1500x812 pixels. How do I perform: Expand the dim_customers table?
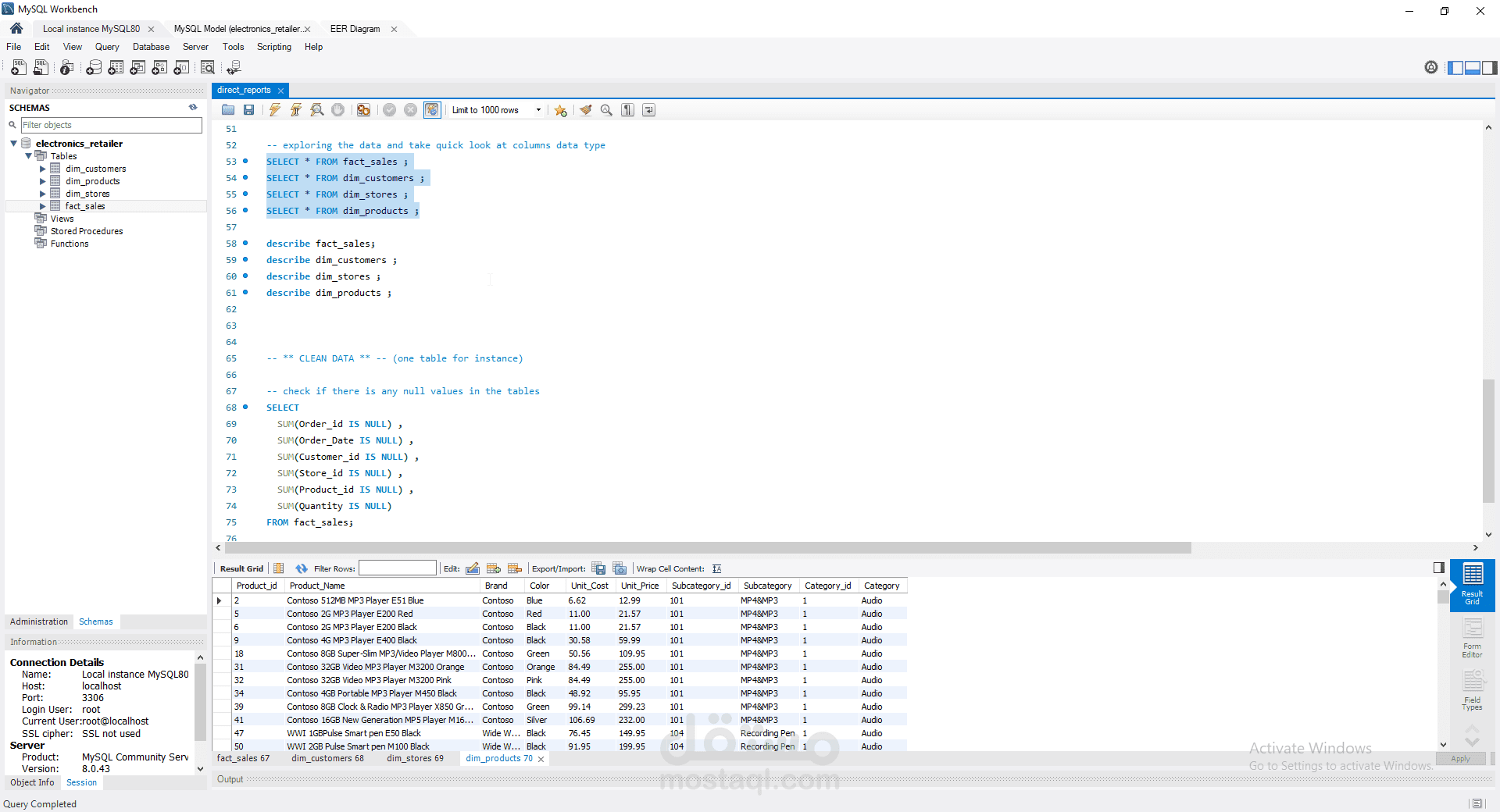click(x=43, y=169)
